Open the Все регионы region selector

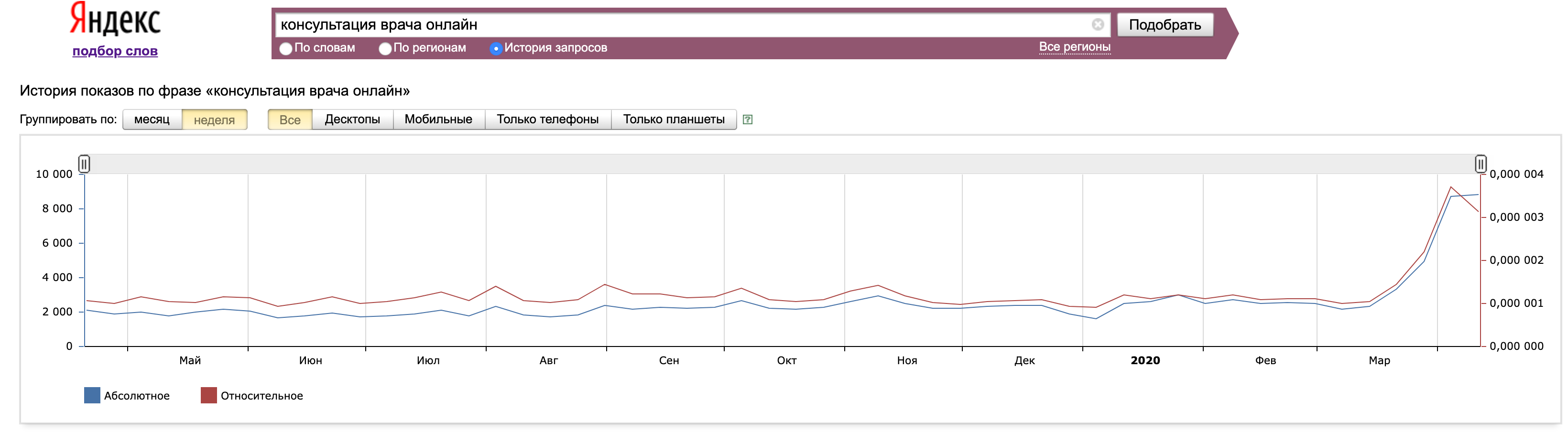[x=1074, y=47]
